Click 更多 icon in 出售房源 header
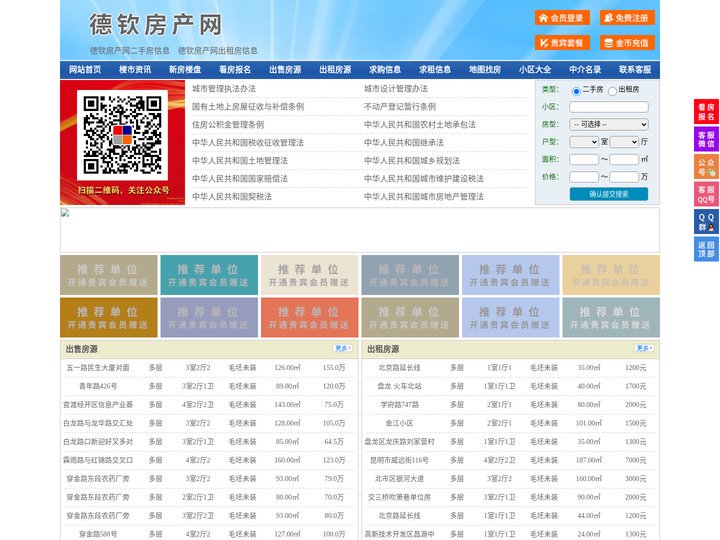Screen dimensions: 720x540 click(x=342, y=349)
